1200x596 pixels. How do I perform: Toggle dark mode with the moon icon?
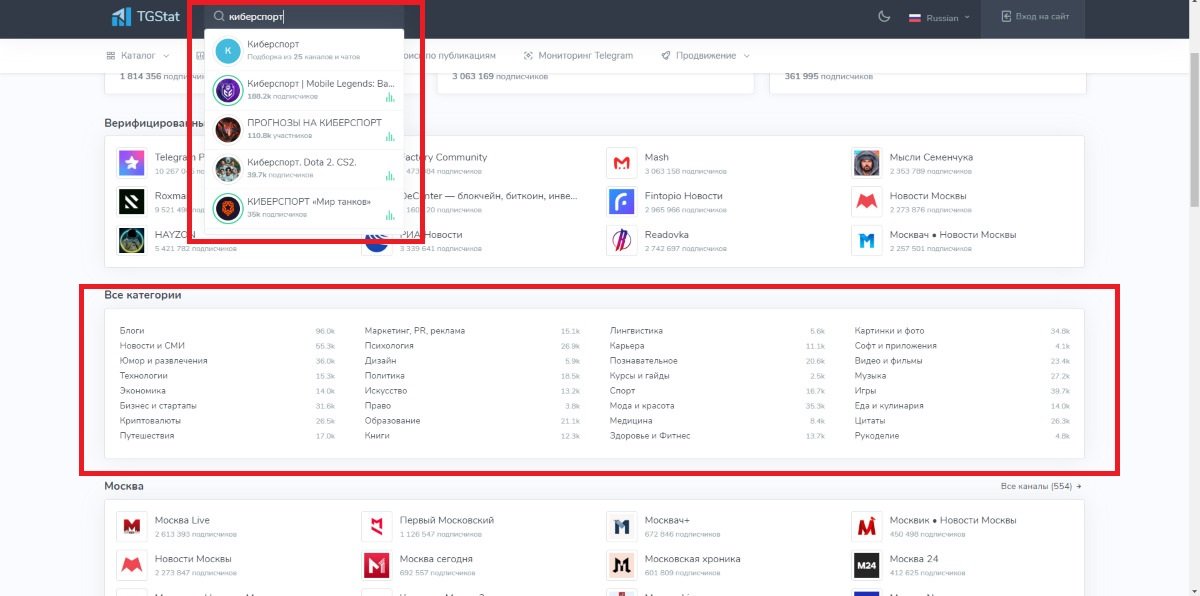pyautogui.click(x=883, y=17)
